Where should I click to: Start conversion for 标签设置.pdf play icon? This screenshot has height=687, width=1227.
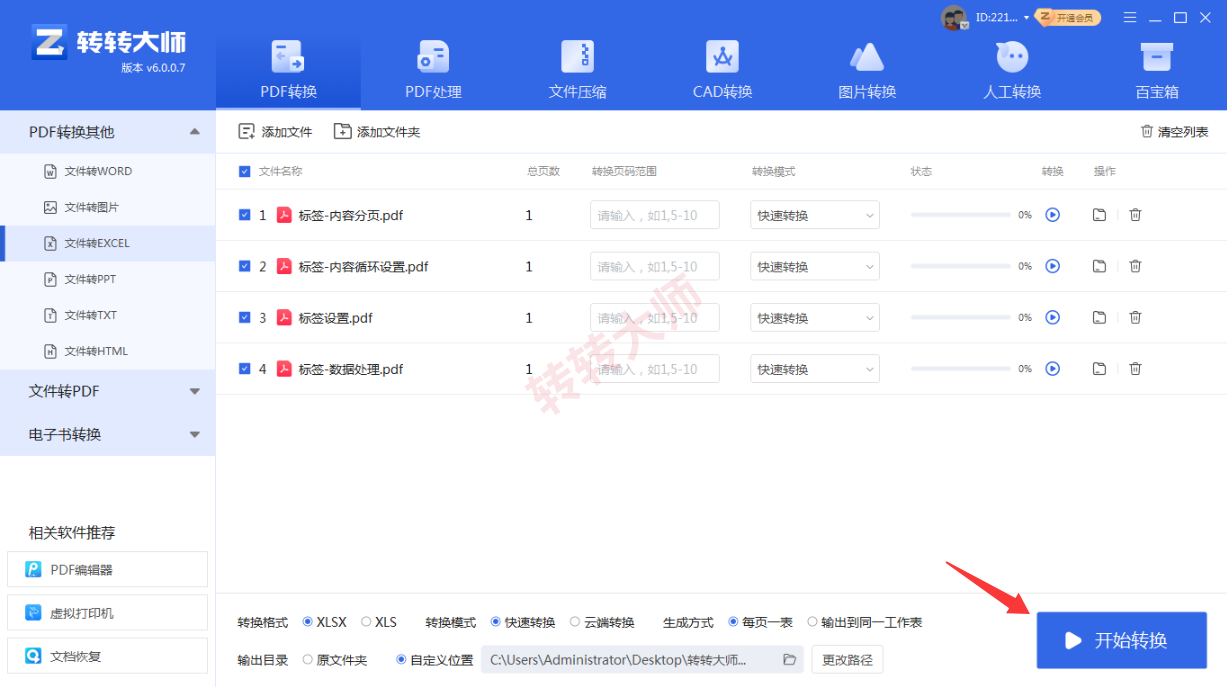point(1052,317)
